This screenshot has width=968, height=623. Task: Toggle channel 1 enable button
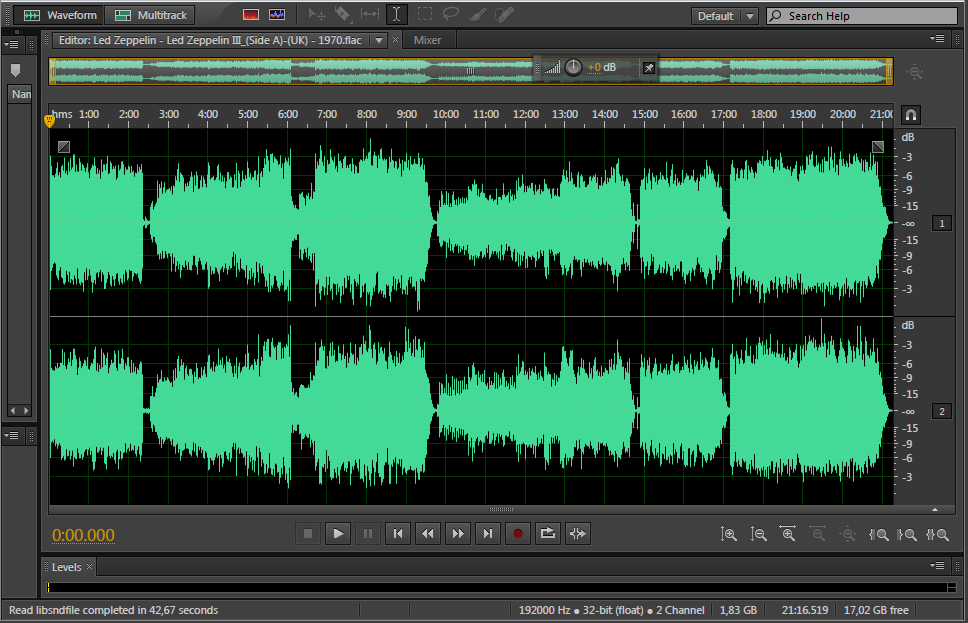[x=941, y=224]
